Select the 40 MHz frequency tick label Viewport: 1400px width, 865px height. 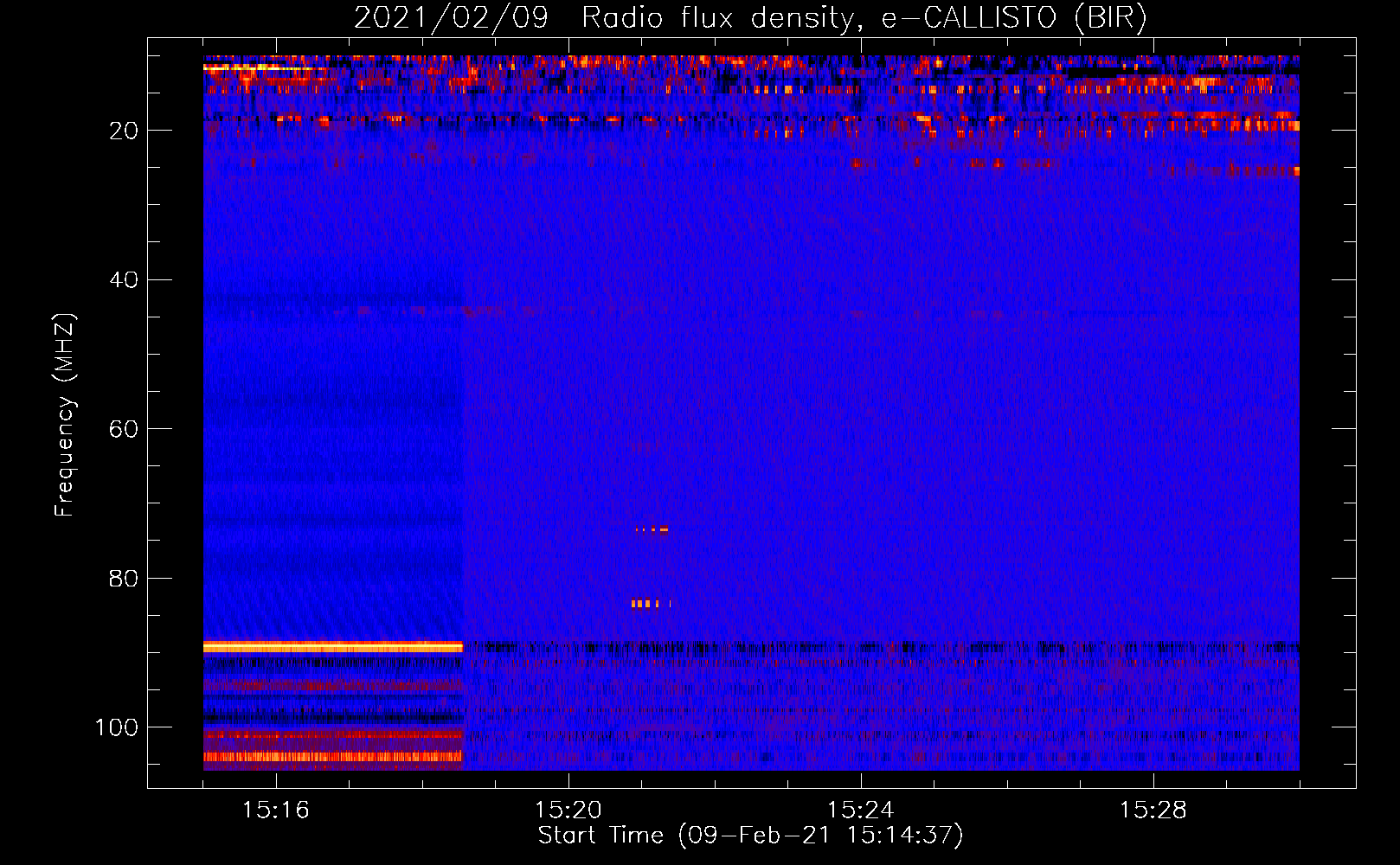point(124,280)
